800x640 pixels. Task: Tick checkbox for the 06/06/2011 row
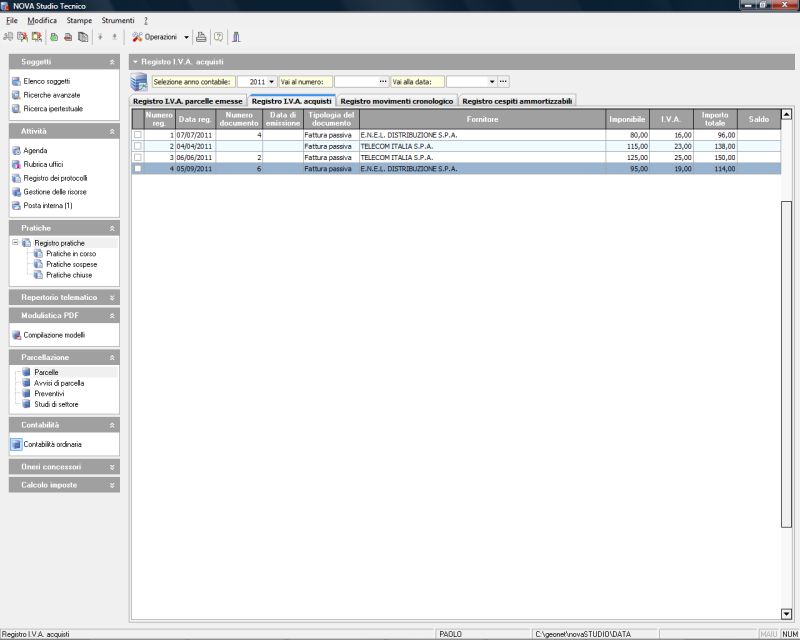138,157
